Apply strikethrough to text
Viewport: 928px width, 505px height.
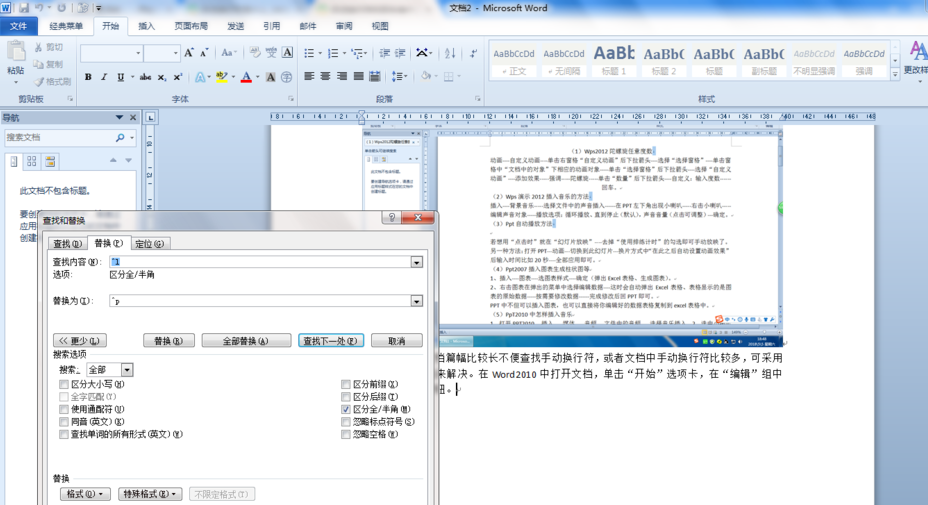[145, 77]
